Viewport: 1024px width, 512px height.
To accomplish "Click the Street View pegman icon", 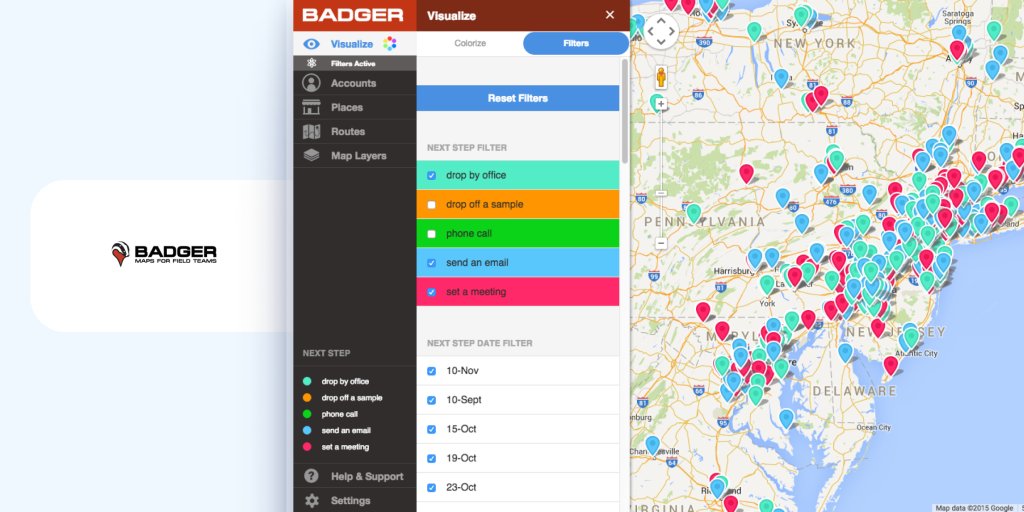I will tap(661, 77).
